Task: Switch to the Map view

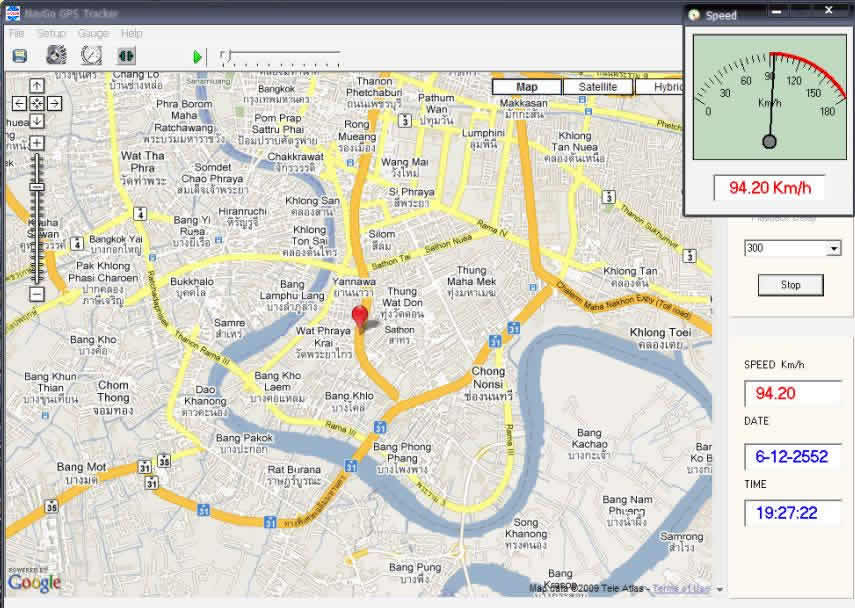Action: point(527,87)
